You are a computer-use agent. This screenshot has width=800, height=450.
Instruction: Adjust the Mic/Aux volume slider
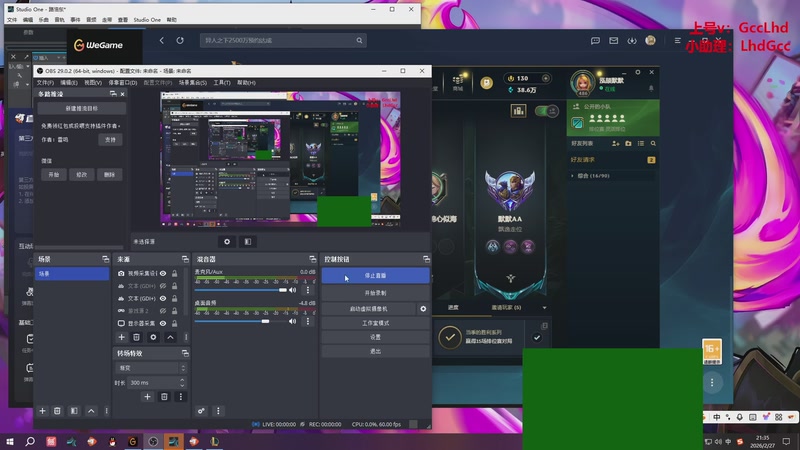[240, 290]
